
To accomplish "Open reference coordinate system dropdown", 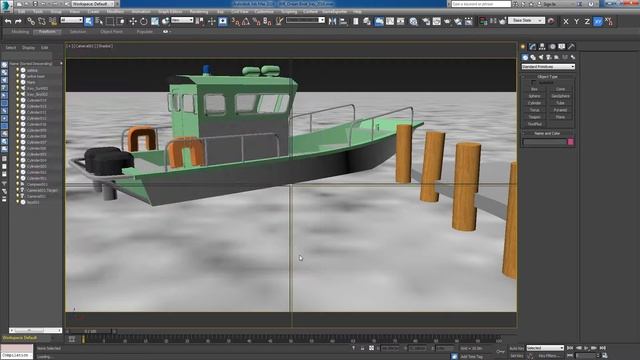I will 182,20.
